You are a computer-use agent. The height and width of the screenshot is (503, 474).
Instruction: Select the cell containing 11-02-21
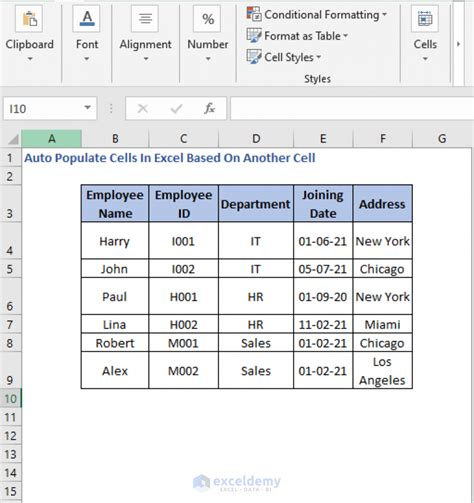click(x=323, y=324)
